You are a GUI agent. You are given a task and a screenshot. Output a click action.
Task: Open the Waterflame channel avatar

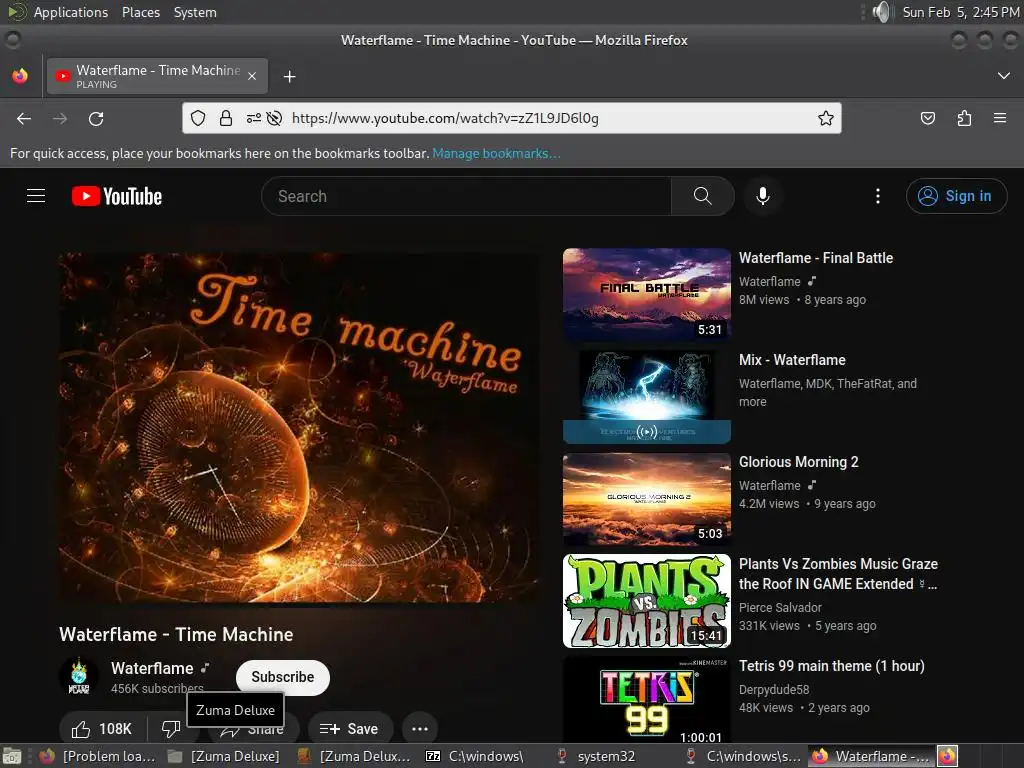click(x=78, y=677)
